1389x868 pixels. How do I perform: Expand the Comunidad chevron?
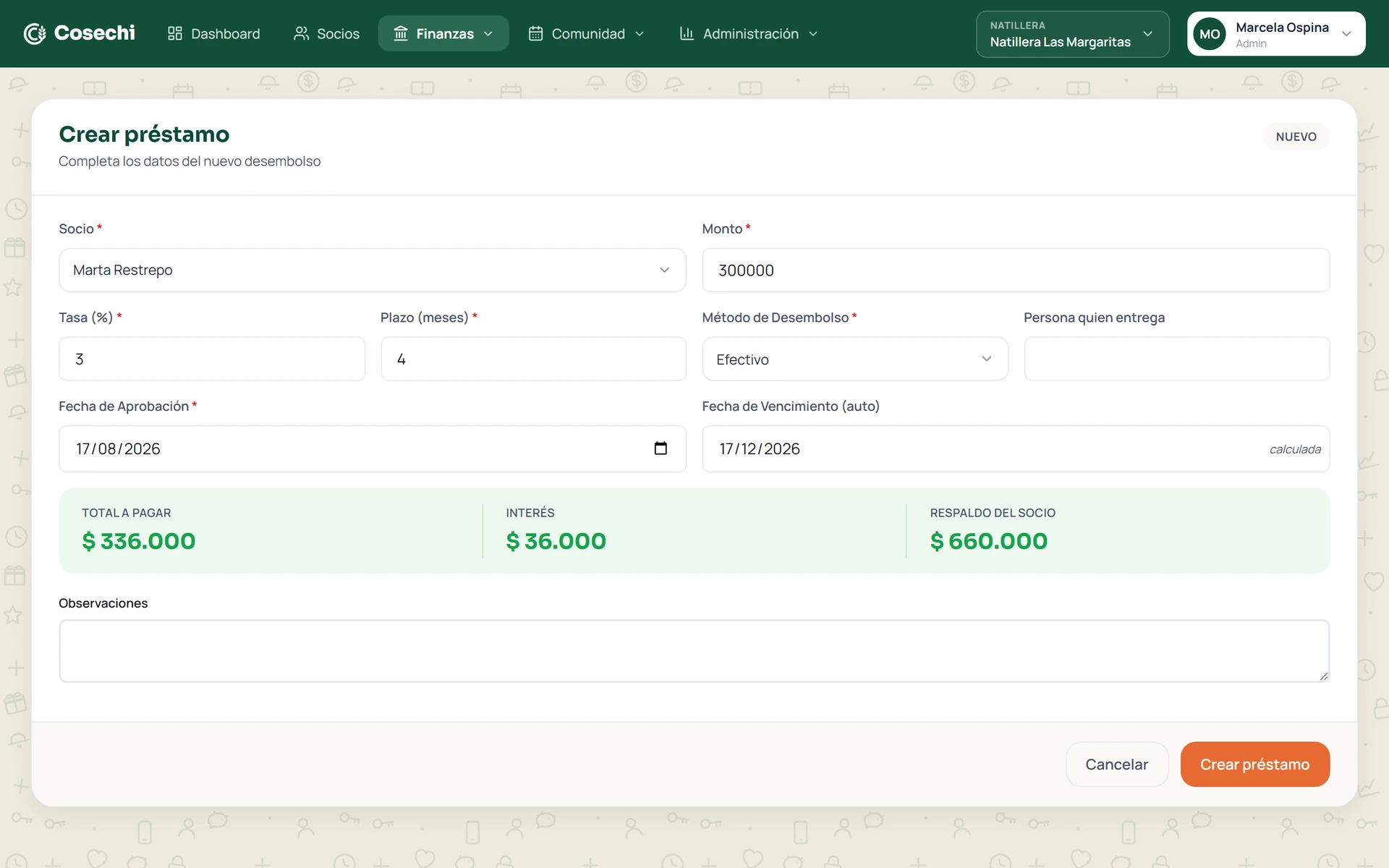coord(640,34)
